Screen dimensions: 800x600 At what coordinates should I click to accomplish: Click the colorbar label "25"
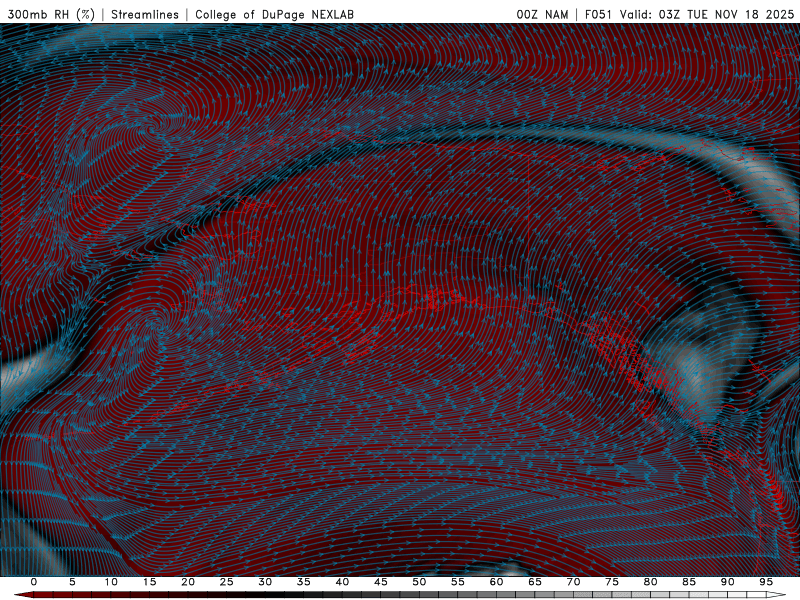(226, 582)
